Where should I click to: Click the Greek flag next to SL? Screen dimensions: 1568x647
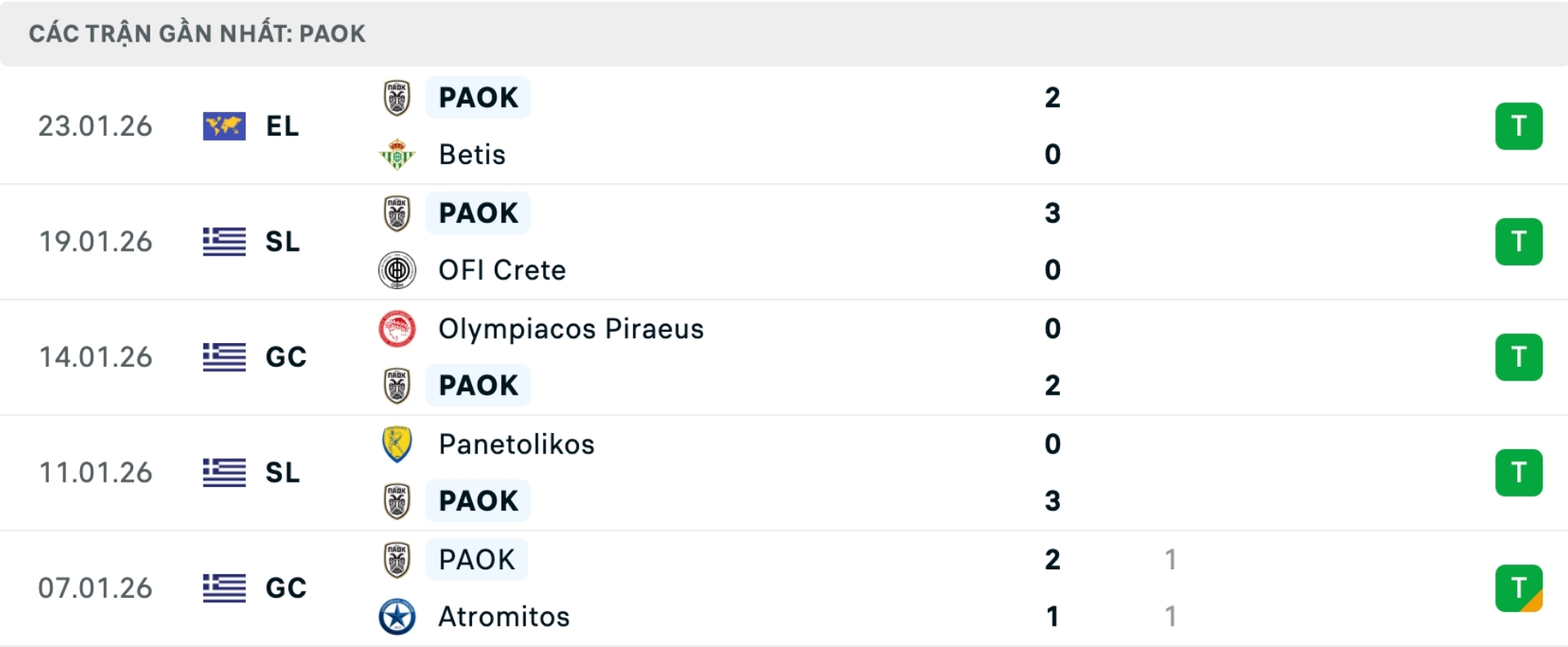tap(224, 242)
